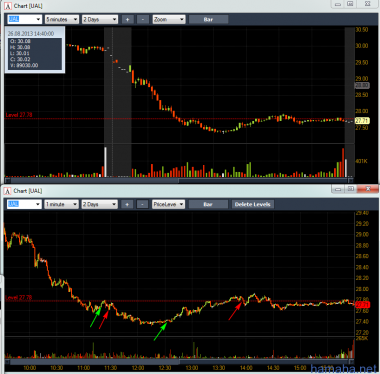The width and height of the screenshot is (380, 374).
Task: Click the plus zoom-in button in top chart
Action: point(127,19)
